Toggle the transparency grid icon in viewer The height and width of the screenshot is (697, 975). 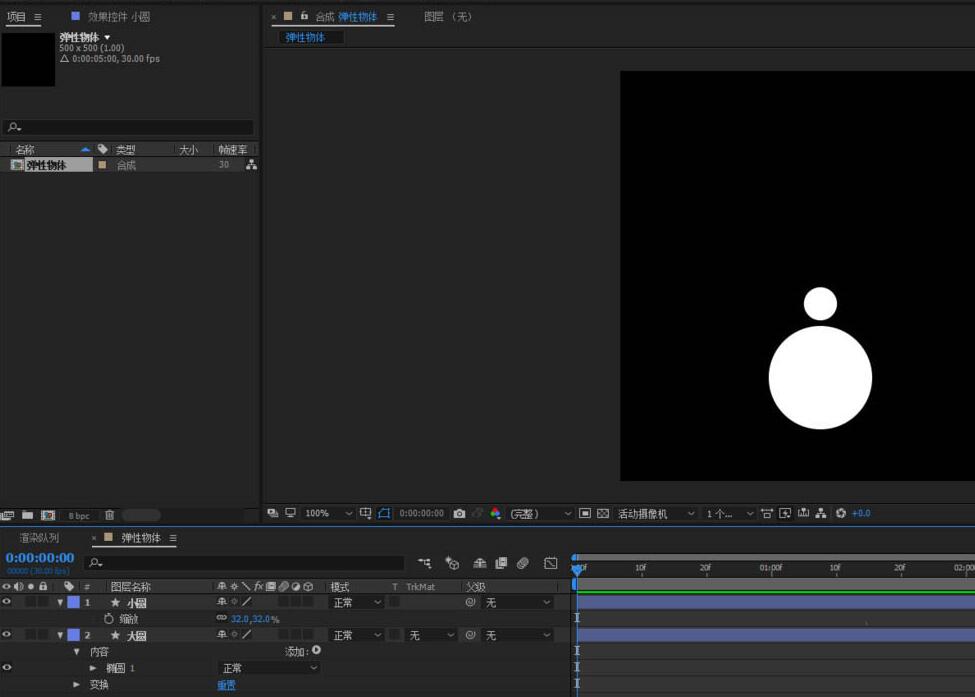603,513
